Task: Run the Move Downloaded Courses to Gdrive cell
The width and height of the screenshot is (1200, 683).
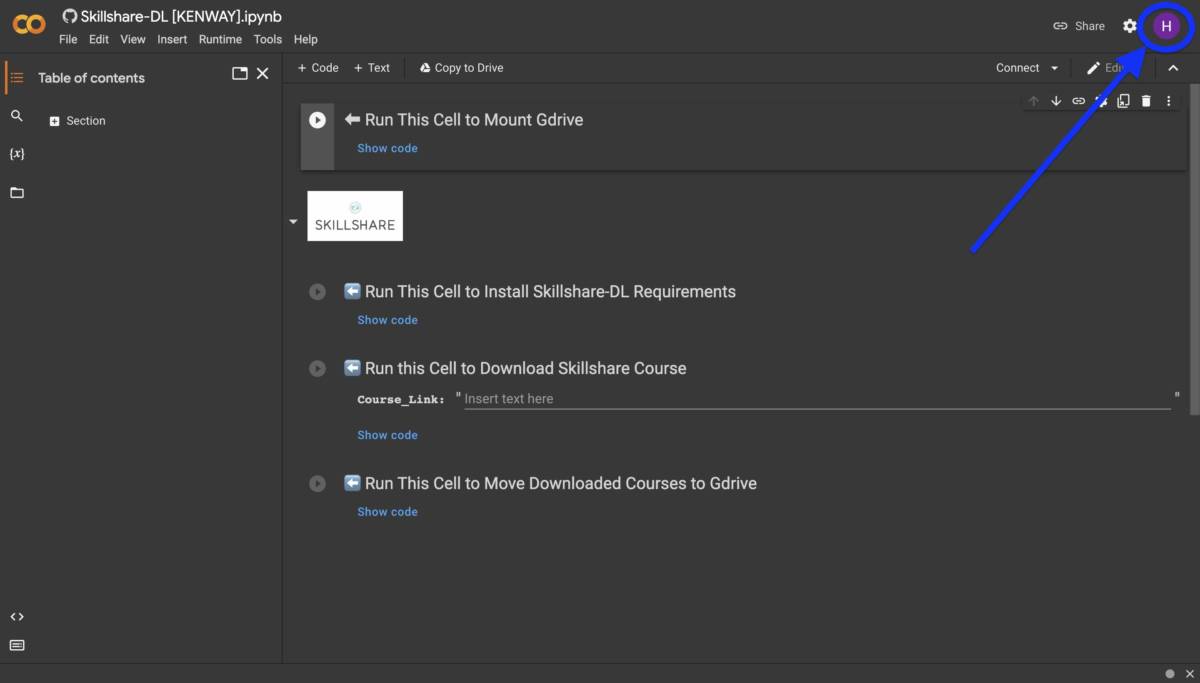Action: point(317,484)
